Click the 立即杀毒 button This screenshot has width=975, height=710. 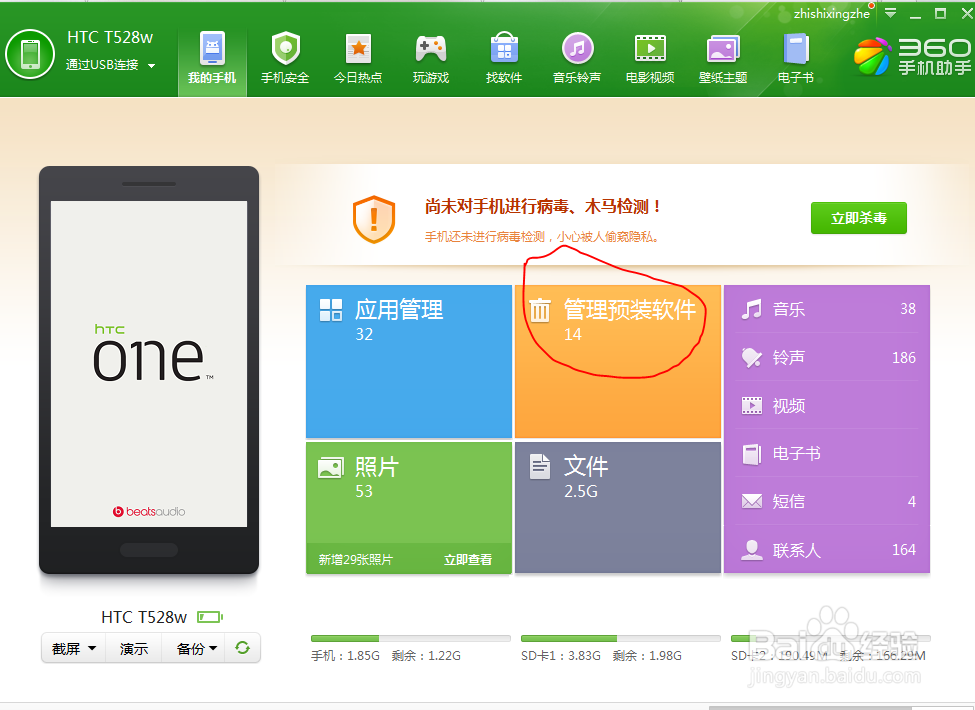pyautogui.click(x=859, y=218)
